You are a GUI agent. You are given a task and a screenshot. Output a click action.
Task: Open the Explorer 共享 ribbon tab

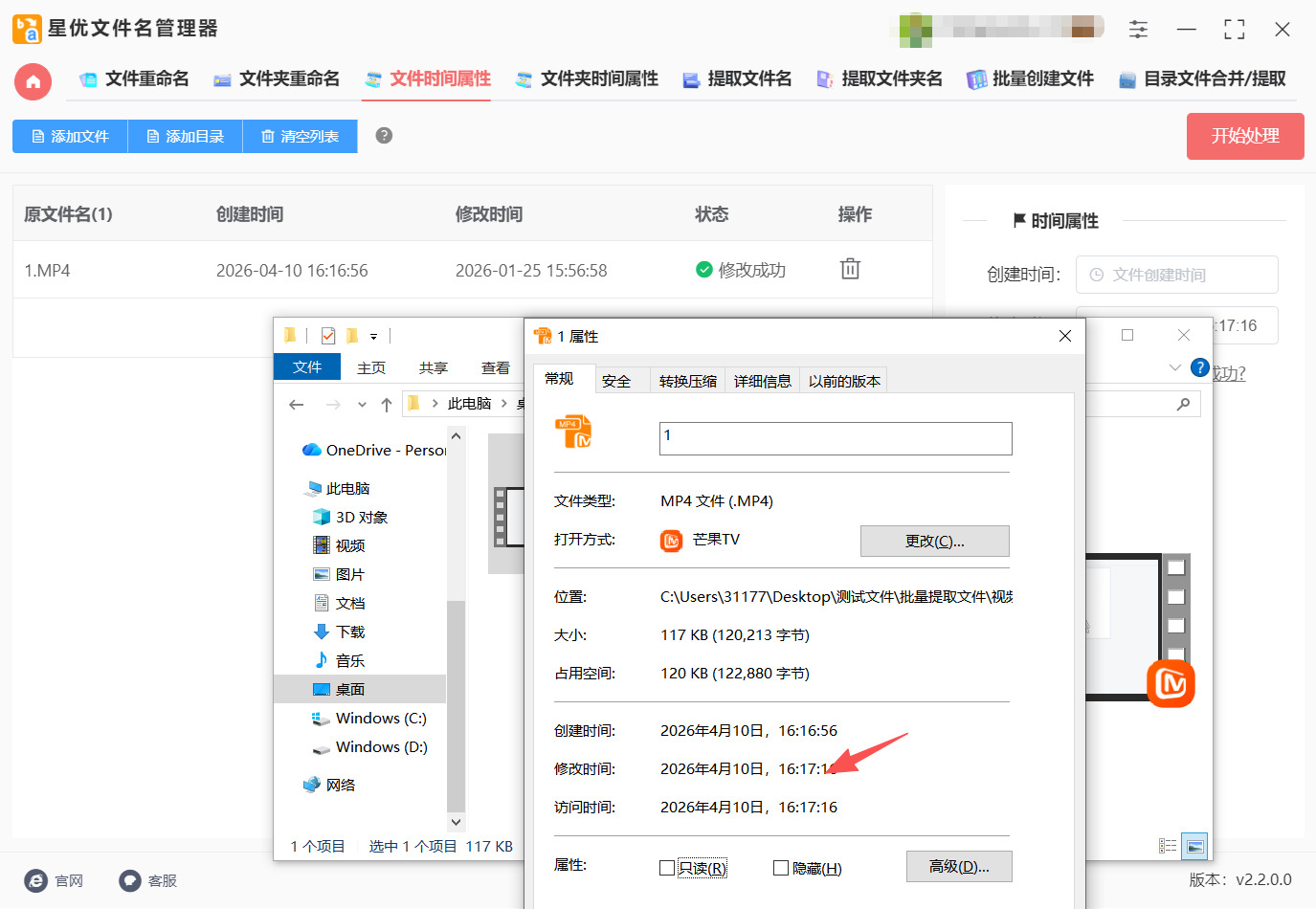[x=433, y=367]
